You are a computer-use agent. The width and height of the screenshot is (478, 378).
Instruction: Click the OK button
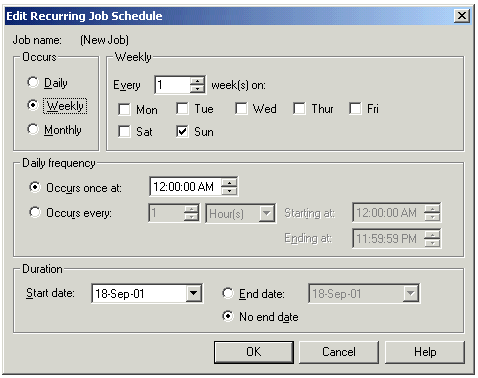[254, 352]
